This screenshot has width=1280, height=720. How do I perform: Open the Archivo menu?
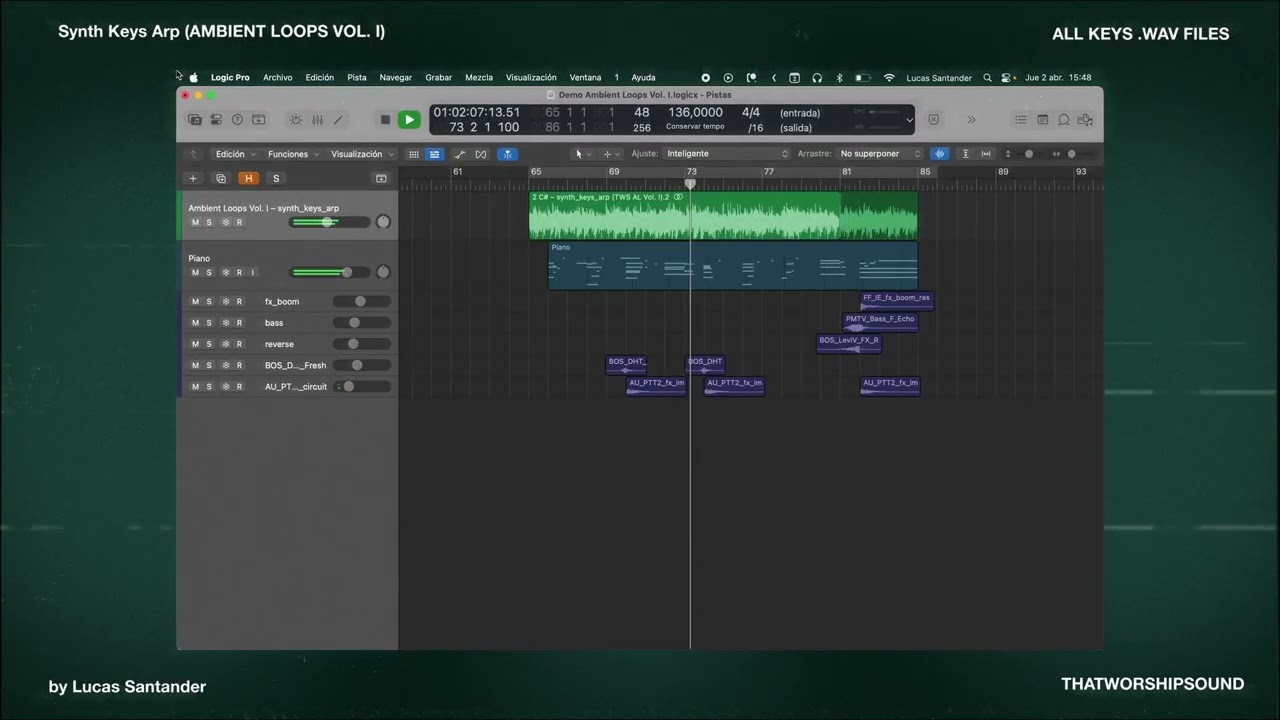[278, 77]
